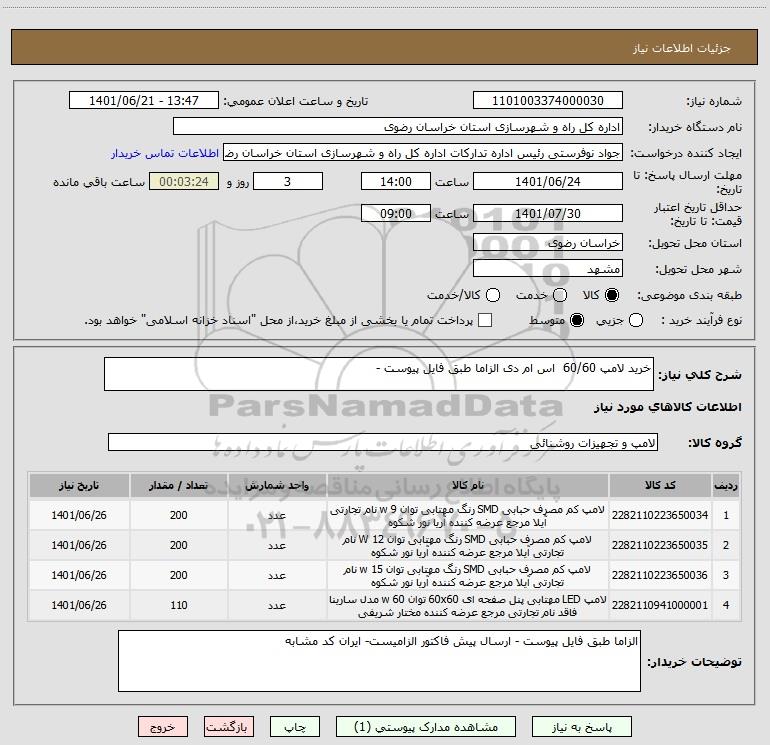Click the price validity date 1401/07/30
Viewport: 770px width, 745px height.
point(548,213)
